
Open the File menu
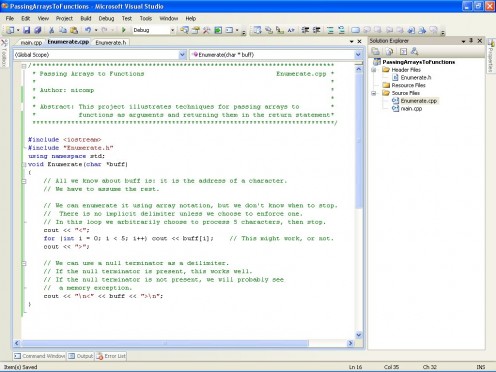[x=10, y=18]
